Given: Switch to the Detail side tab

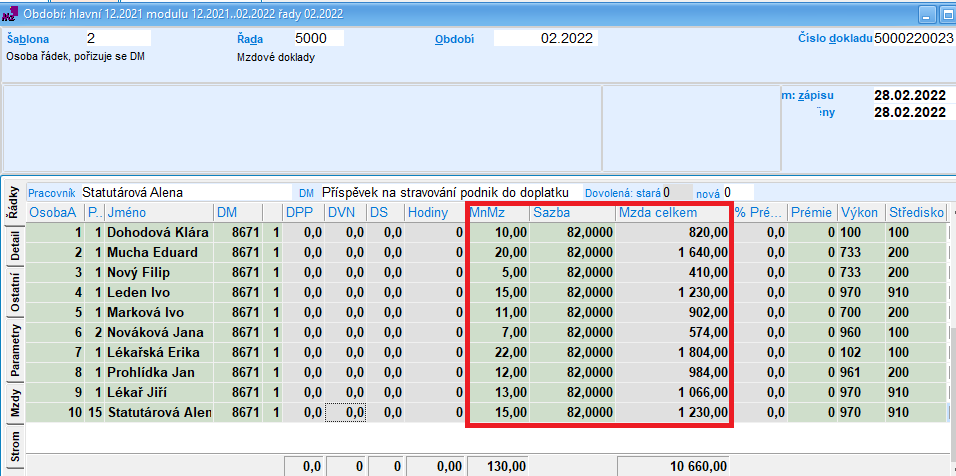Looking at the screenshot, I should 13,247.
